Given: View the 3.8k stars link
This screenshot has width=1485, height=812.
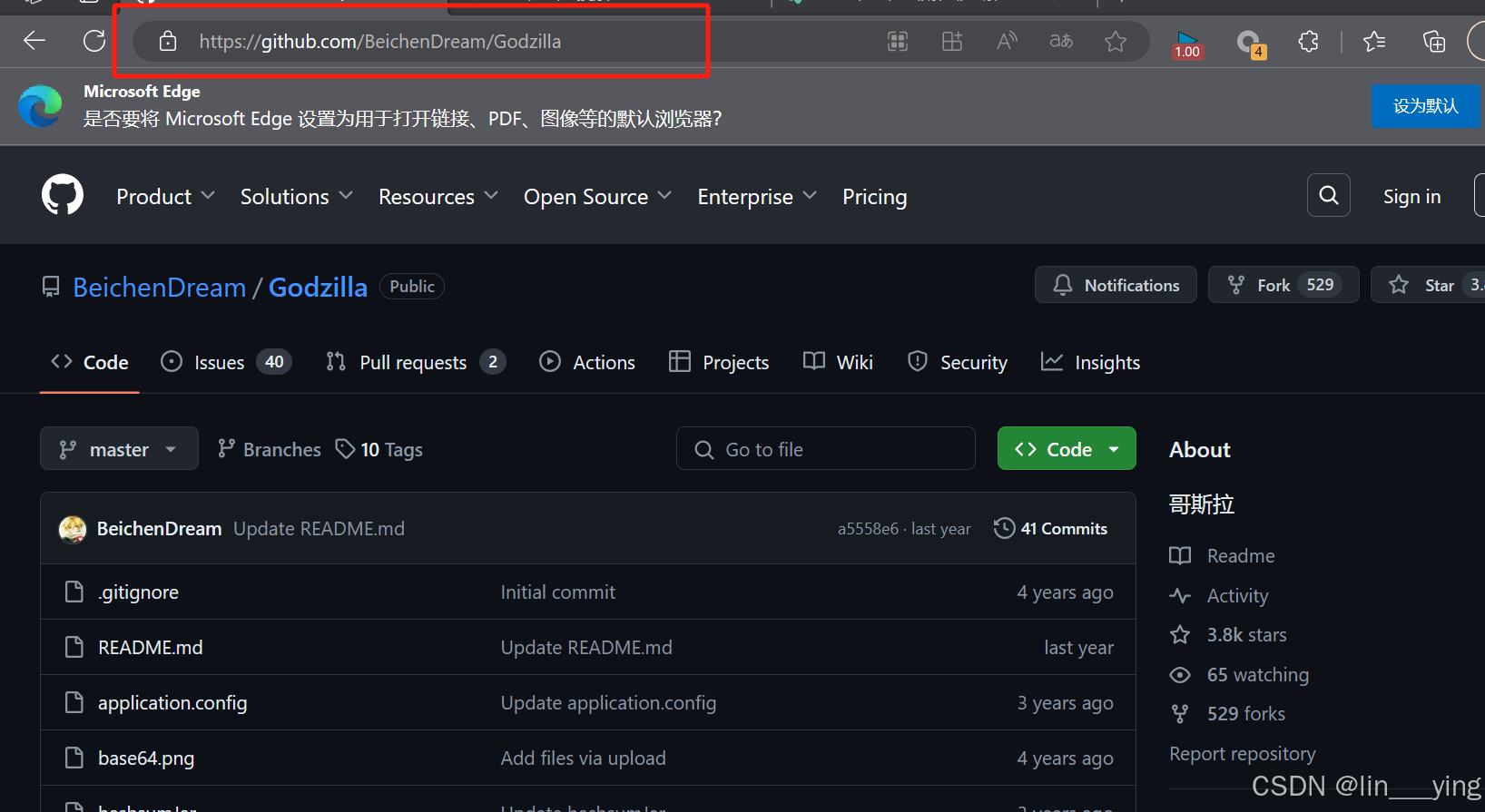Looking at the screenshot, I should click(1228, 635).
